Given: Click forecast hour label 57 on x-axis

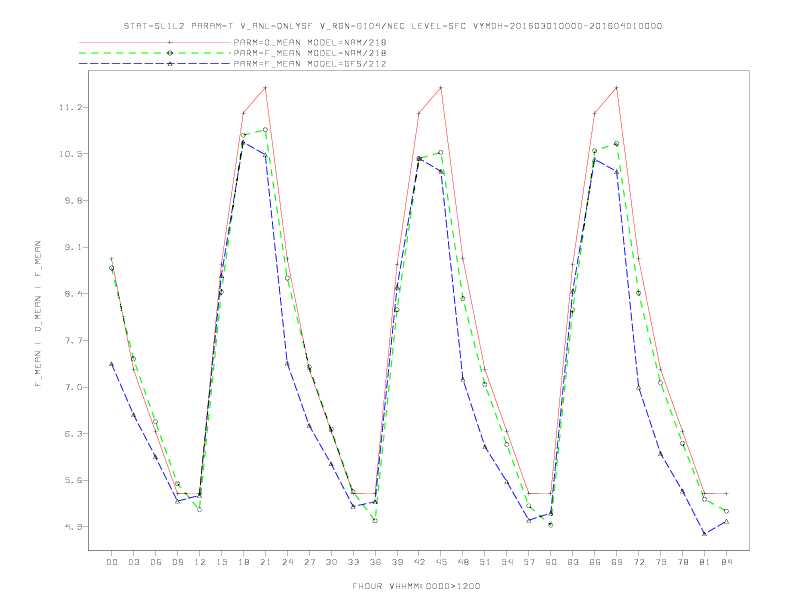Looking at the screenshot, I should tap(529, 562).
